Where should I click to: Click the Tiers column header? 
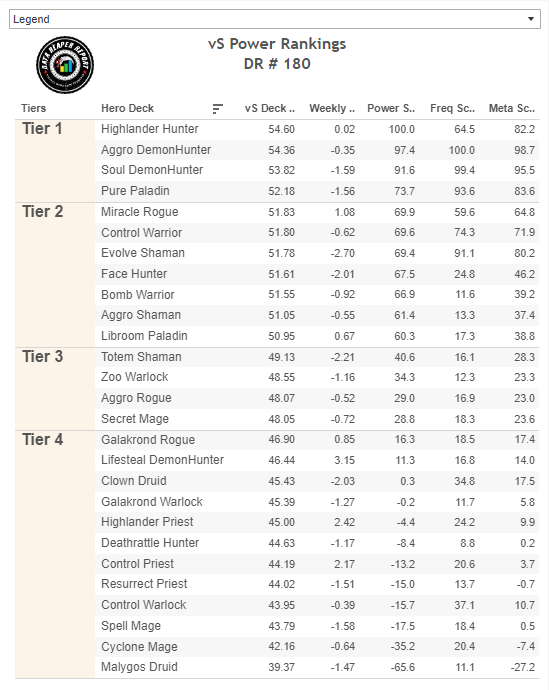point(33,108)
